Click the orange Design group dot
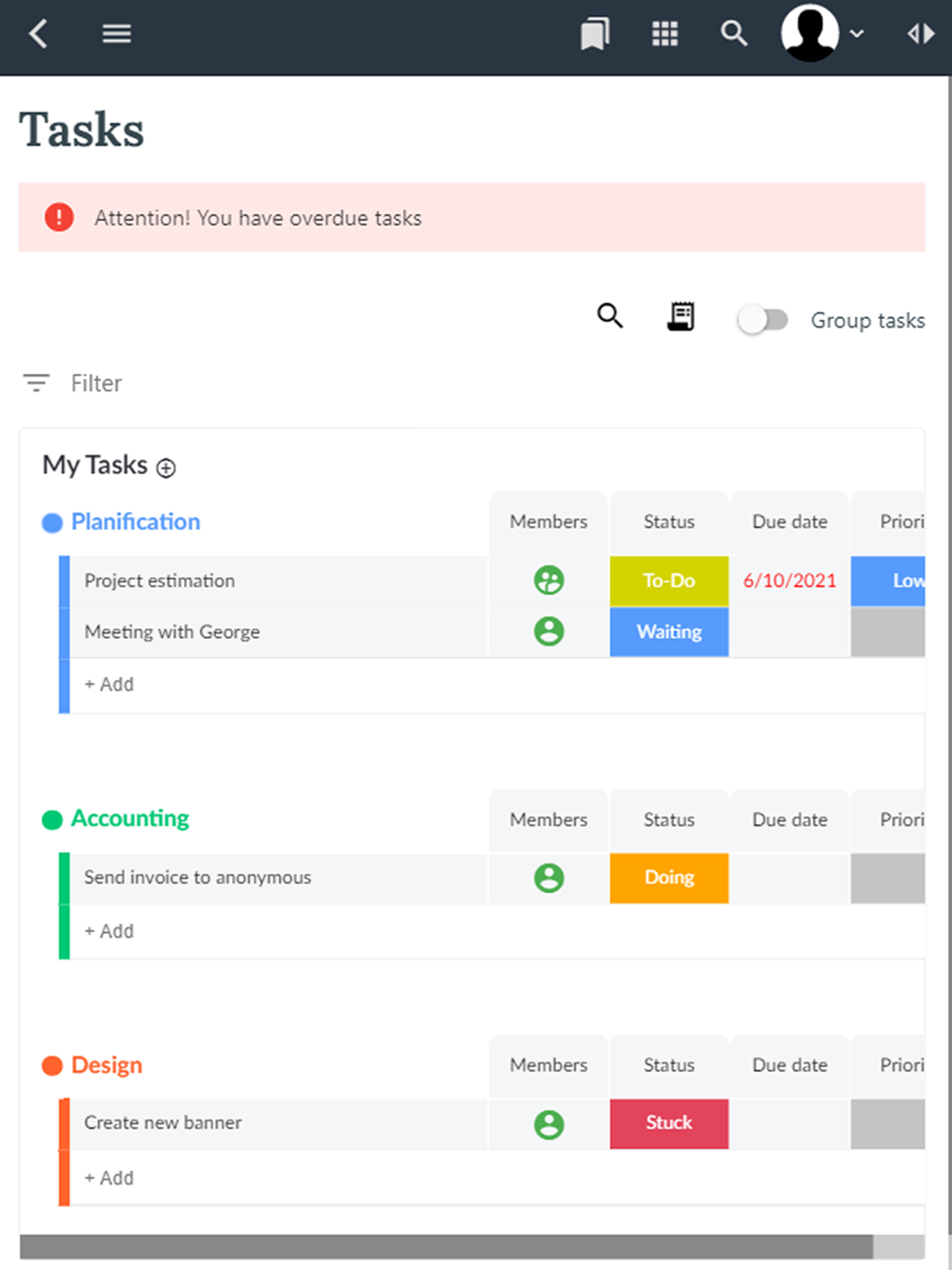Screen dimensions: 952x1270 pos(52,1066)
